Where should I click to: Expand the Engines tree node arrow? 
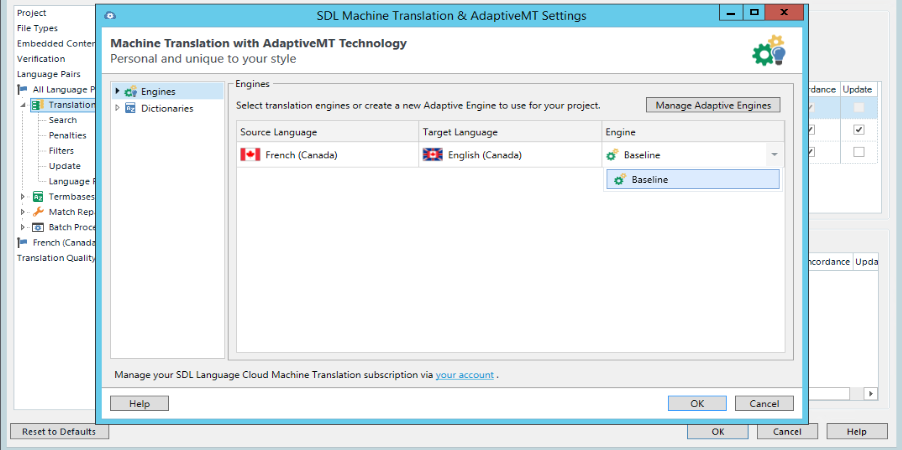tap(117, 92)
